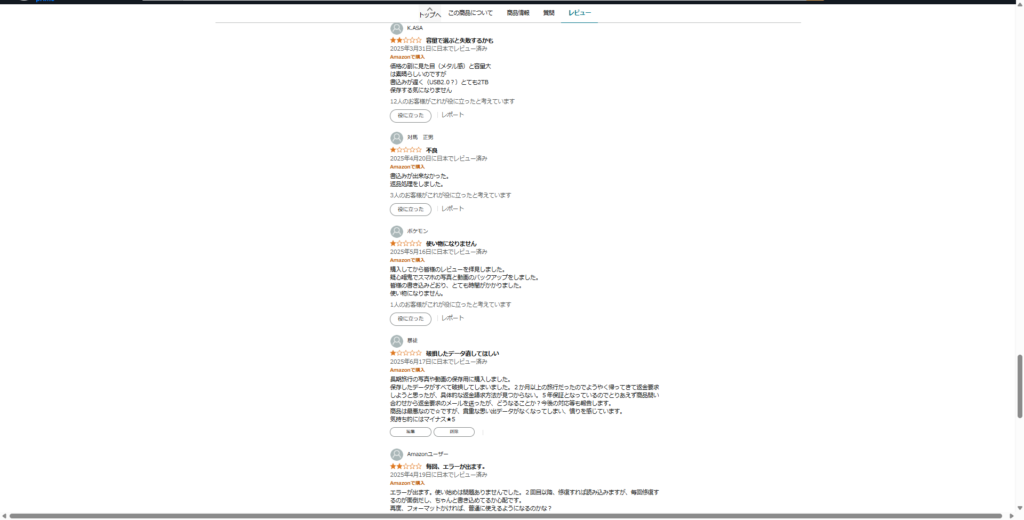Report the 不良 review with レポート
This screenshot has height=520, width=1024.
click(x=453, y=209)
